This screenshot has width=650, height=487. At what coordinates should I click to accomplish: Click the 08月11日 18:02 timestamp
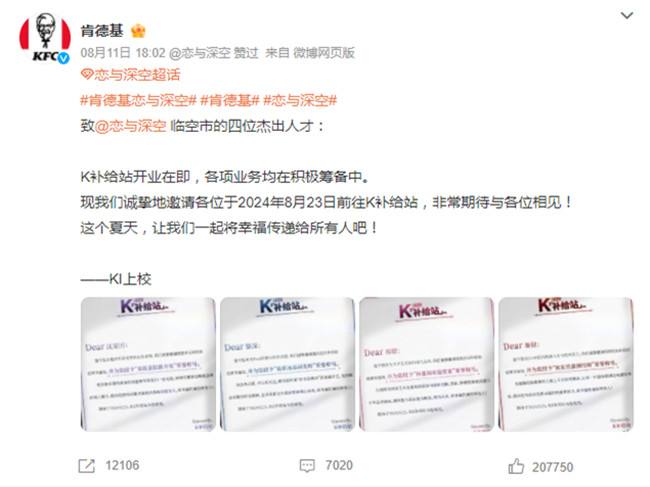[123, 53]
